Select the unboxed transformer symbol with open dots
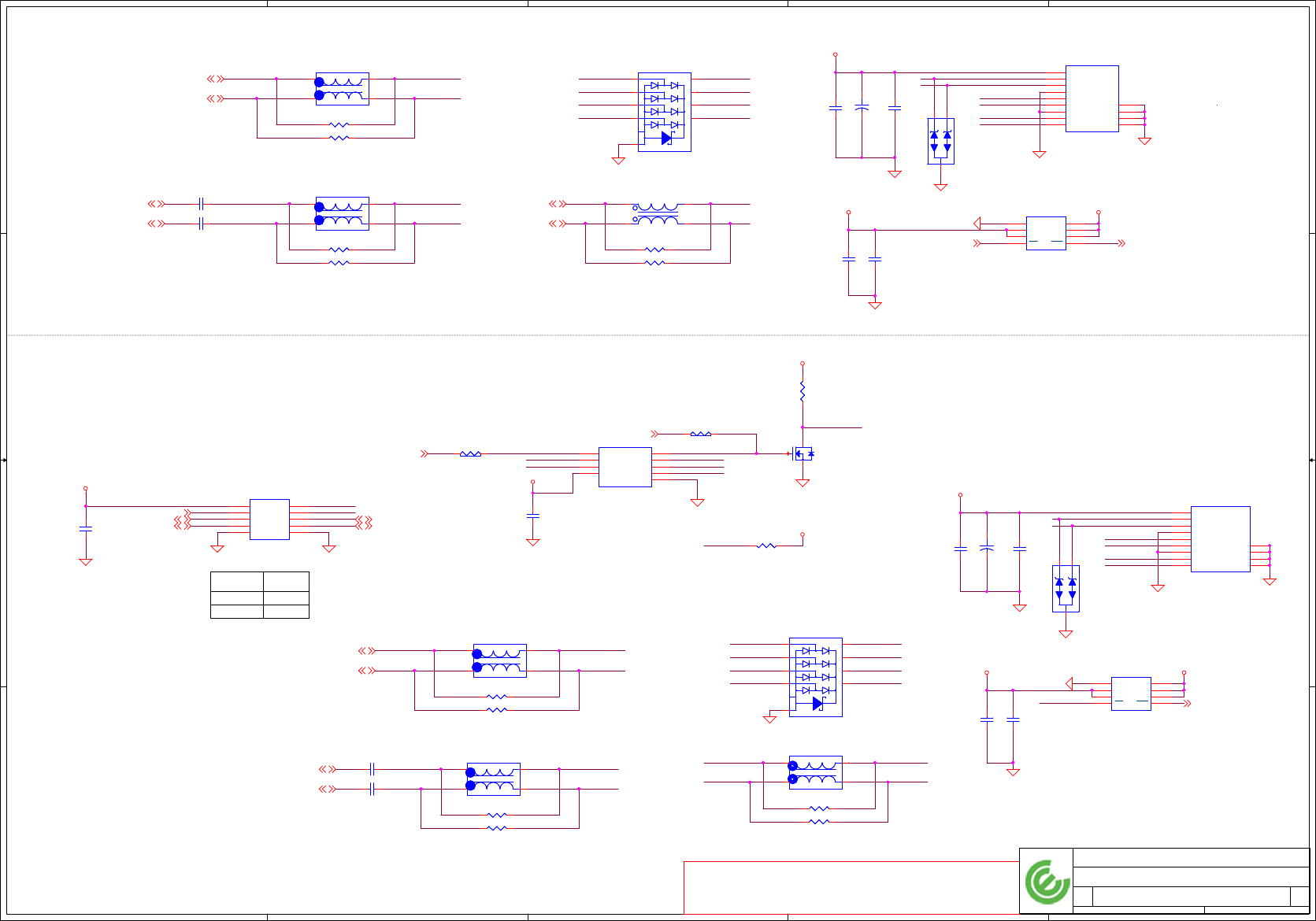Screen dimensions: 1316x921 pos(657,213)
